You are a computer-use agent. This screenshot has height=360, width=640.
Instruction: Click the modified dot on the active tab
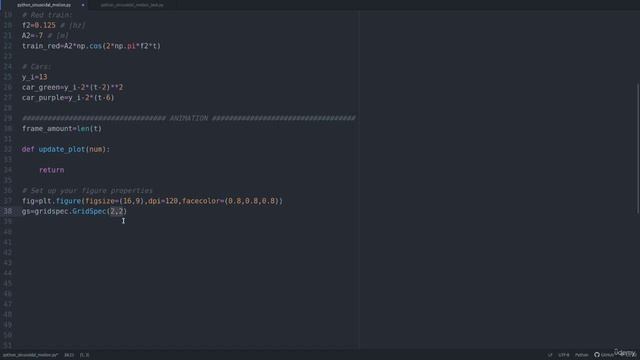point(83,5)
